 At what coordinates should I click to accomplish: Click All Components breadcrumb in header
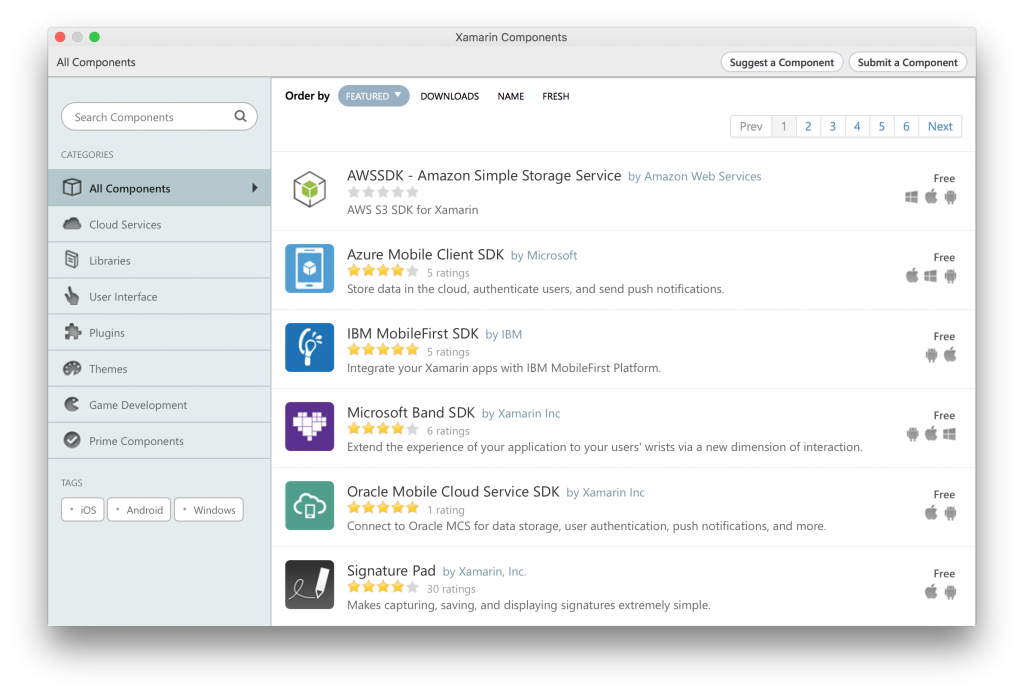coord(96,62)
